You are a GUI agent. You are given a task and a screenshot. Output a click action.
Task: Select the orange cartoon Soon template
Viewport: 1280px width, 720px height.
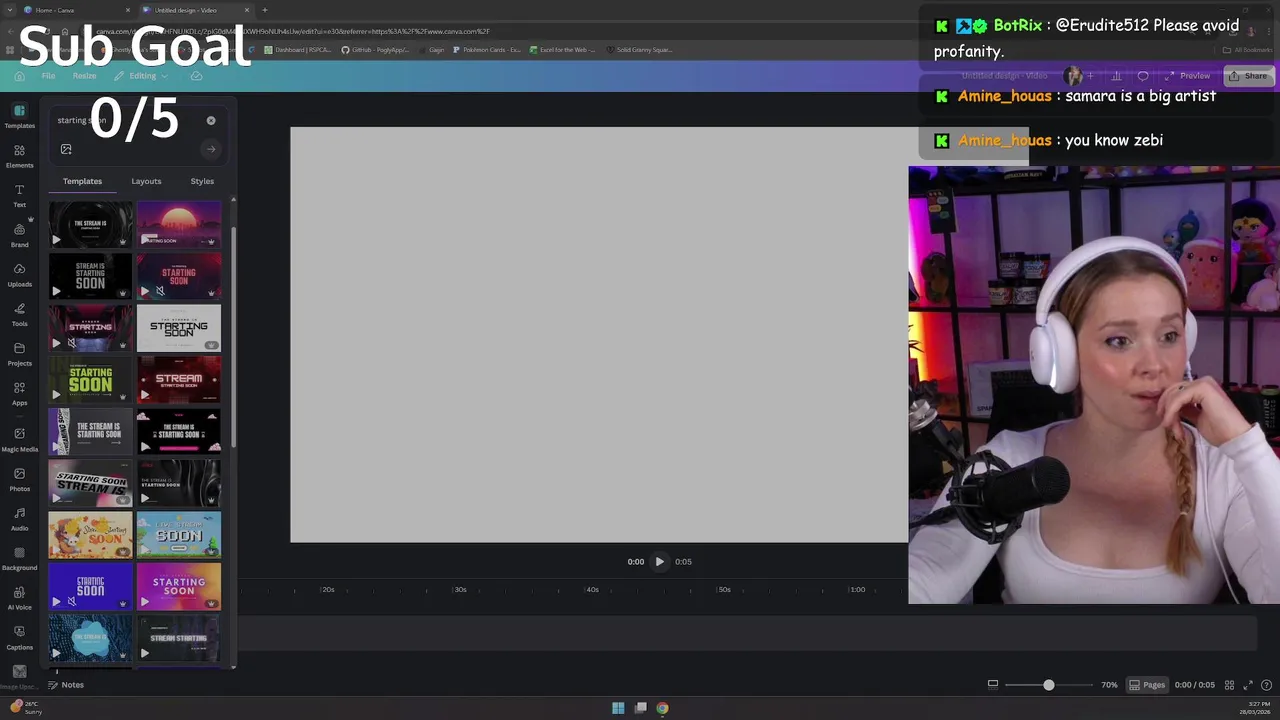(90, 535)
